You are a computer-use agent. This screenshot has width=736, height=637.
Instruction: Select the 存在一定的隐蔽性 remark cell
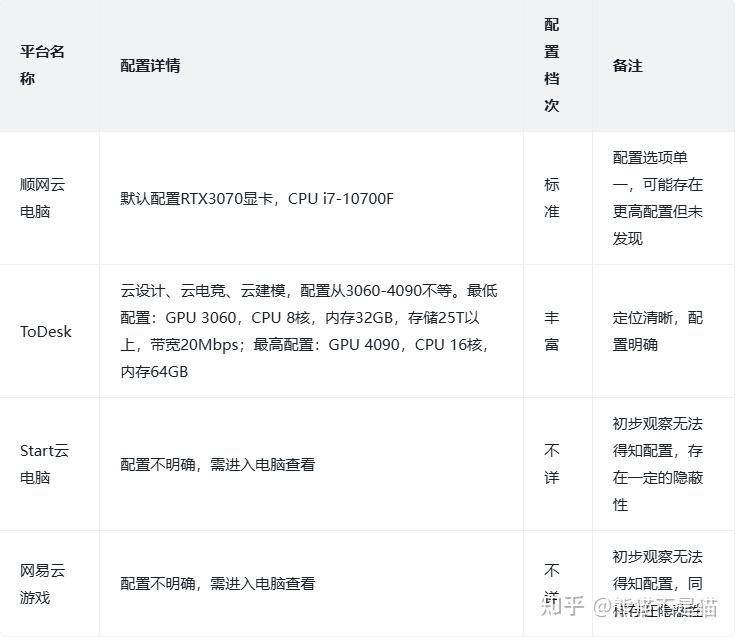663,464
